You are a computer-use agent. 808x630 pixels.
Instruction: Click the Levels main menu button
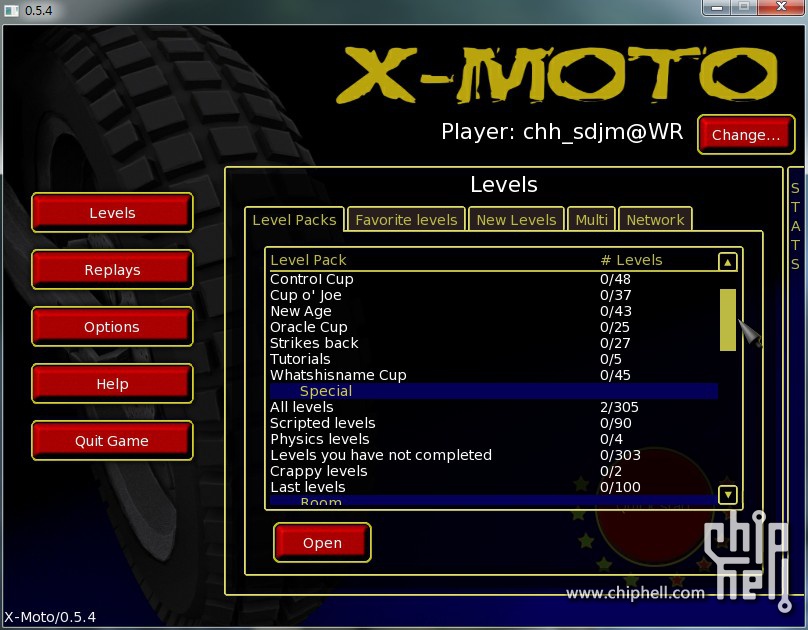tap(112, 213)
